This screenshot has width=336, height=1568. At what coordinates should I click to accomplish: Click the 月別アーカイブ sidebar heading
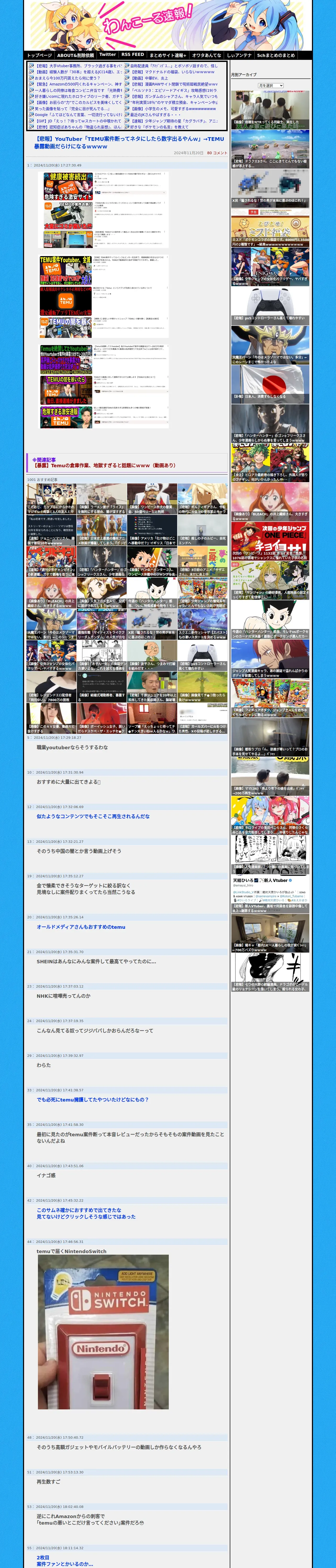(244, 75)
